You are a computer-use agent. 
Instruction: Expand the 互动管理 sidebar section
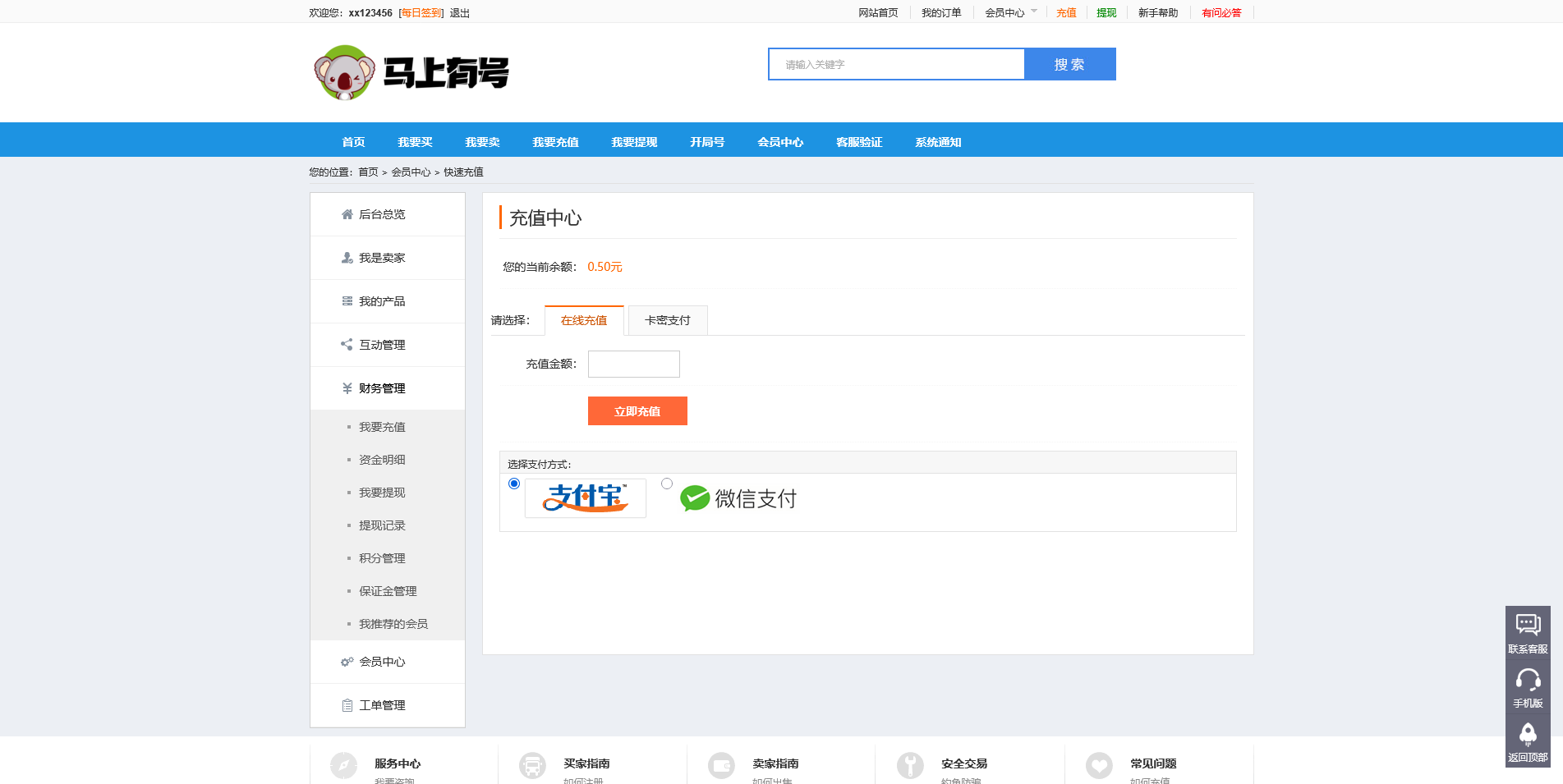388,345
